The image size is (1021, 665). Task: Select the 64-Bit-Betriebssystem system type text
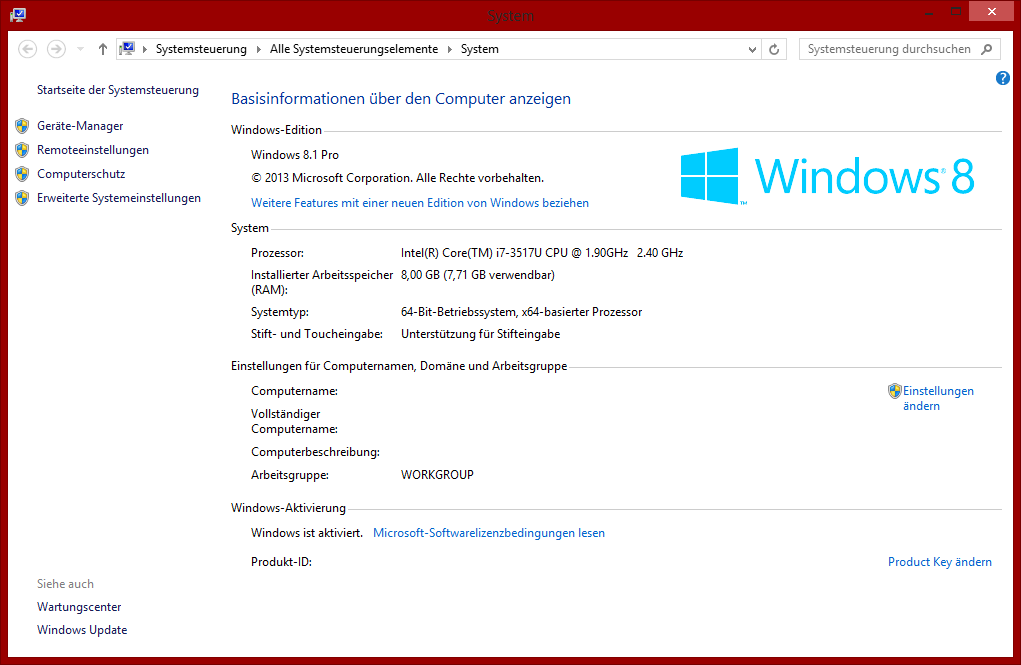522,312
